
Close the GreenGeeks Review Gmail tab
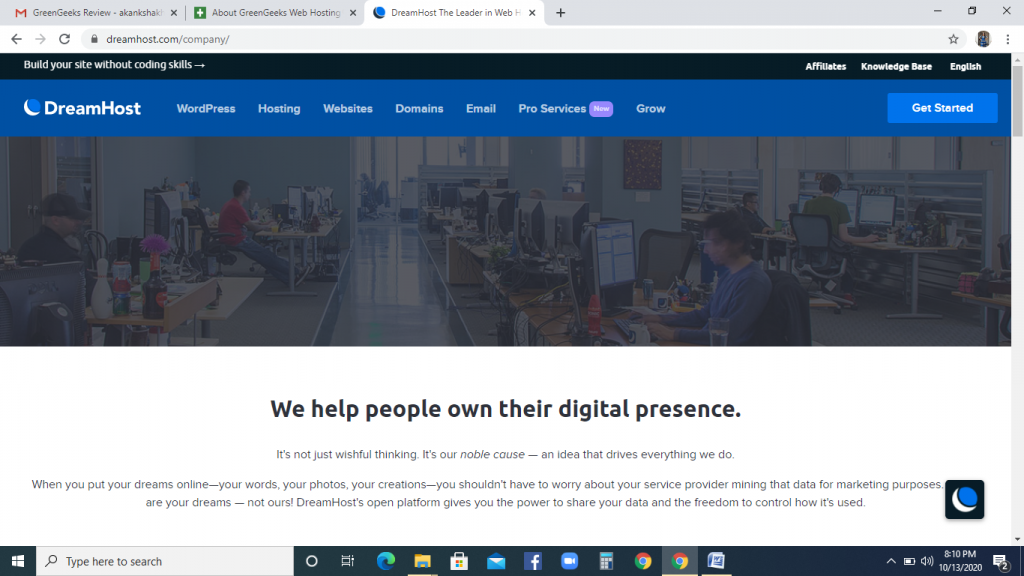pos(174,12)
